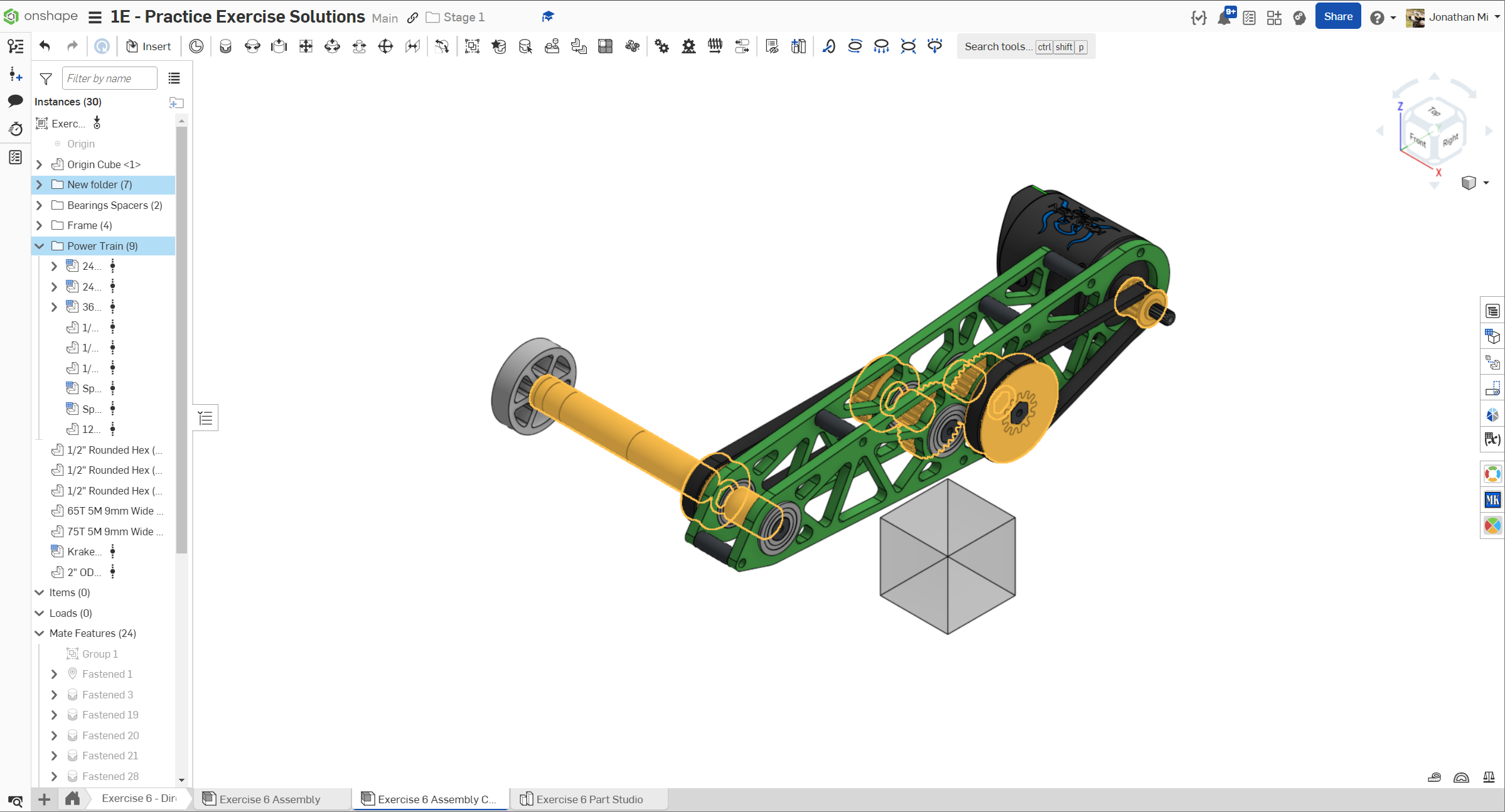Click the Insert button
1505x812 pixels.
149,46
